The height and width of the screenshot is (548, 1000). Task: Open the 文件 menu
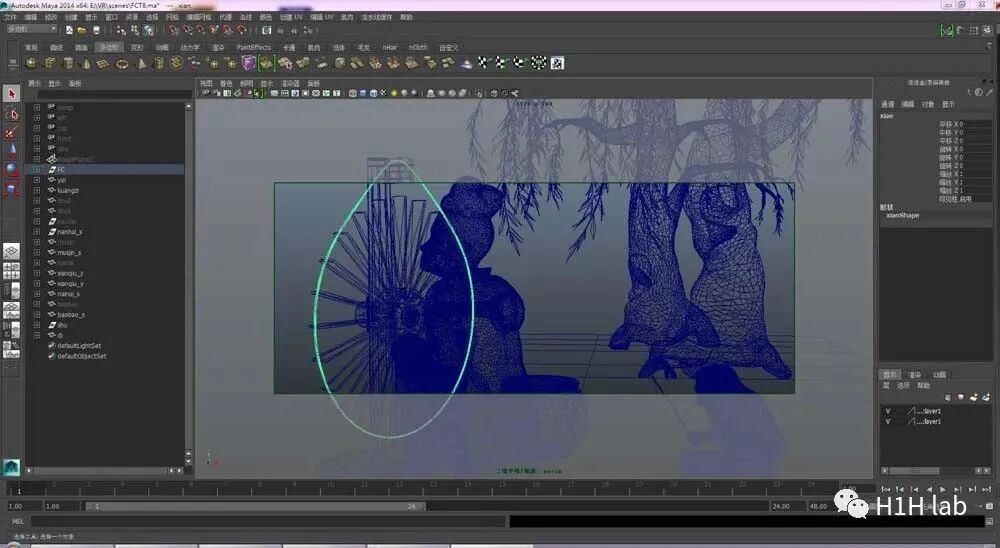(x=10, y=17)
